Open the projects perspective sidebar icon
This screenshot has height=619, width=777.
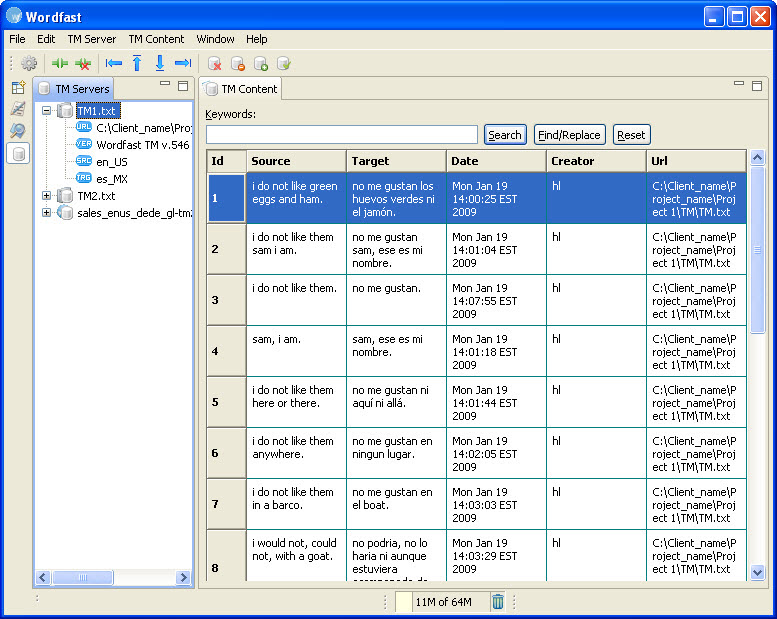click(x=18, y=88)
